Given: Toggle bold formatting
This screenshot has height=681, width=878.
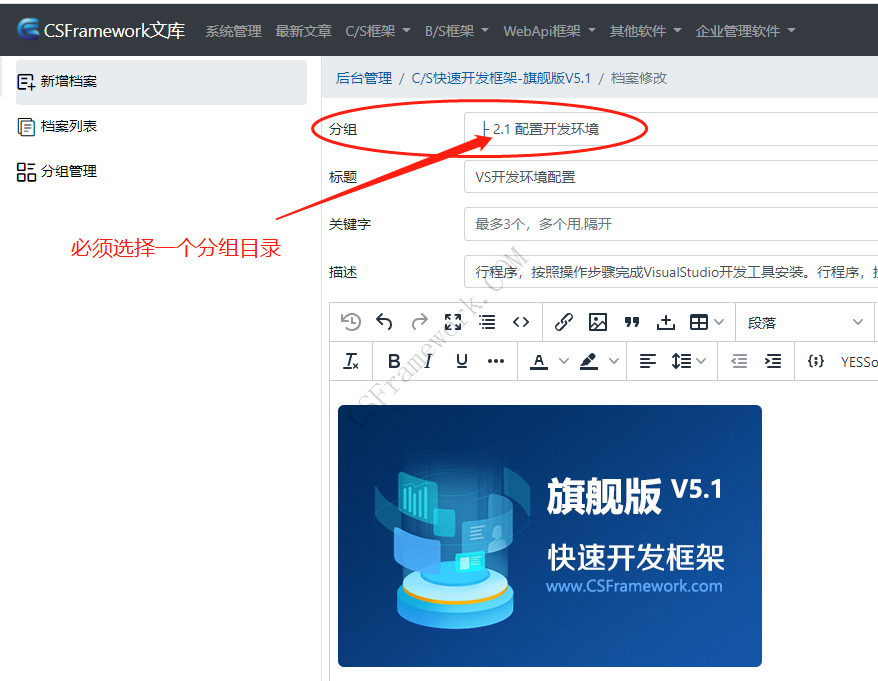Looking at the screenshot, I should click(x=394, y=361).
